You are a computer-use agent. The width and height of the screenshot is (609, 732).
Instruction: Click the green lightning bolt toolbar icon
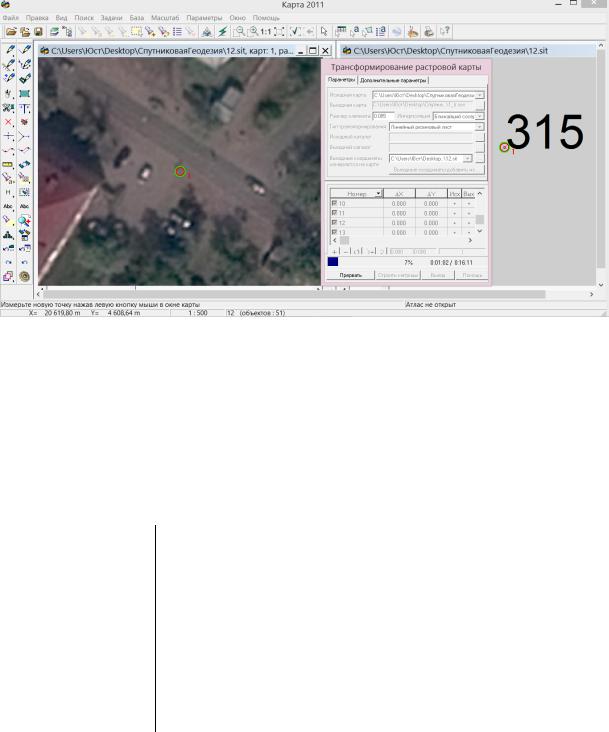223,32
